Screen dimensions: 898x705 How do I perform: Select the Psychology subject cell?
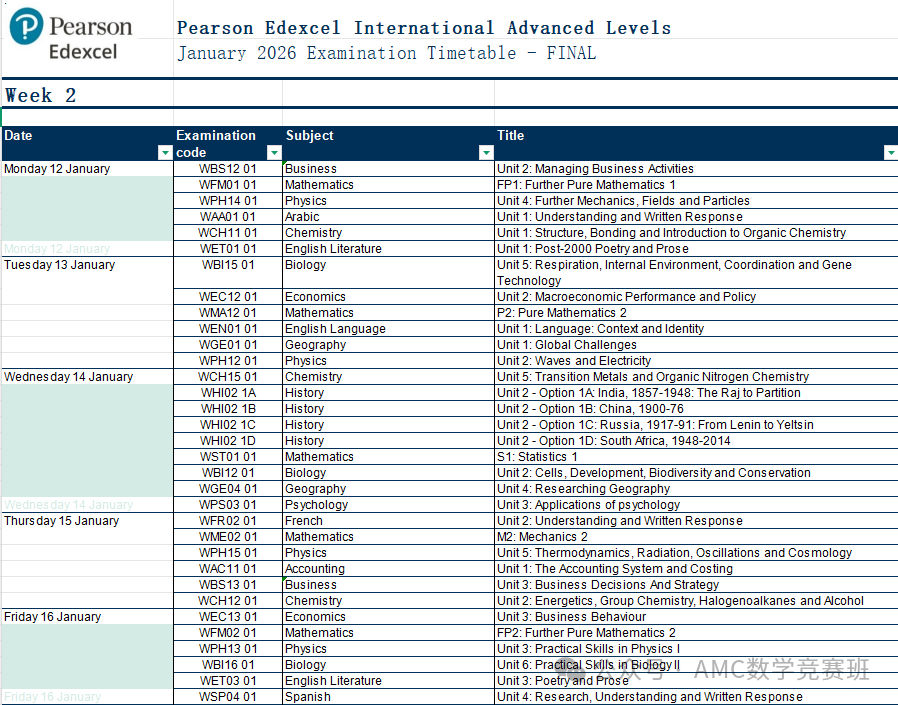pyautogui.click(x=316, y=505)
